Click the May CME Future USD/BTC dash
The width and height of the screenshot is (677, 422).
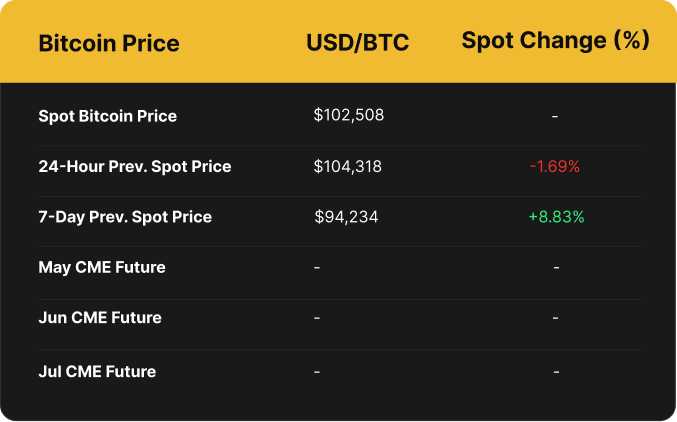317,268
